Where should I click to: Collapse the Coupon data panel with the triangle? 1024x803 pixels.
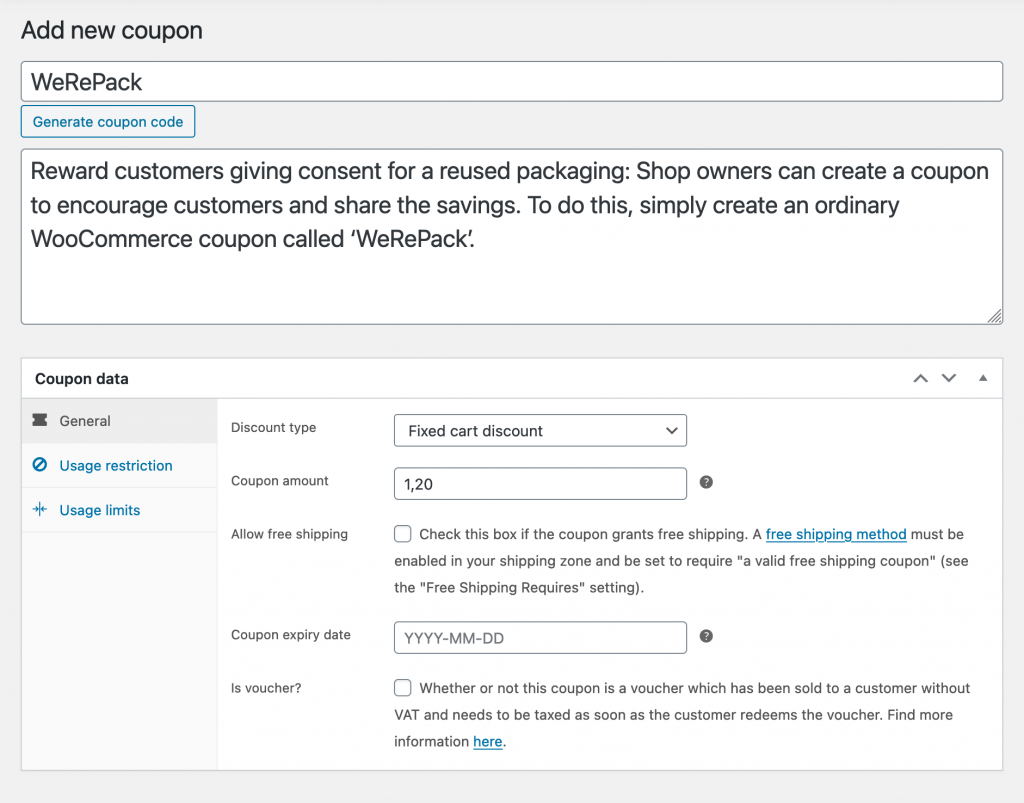[x=983, y=379]
